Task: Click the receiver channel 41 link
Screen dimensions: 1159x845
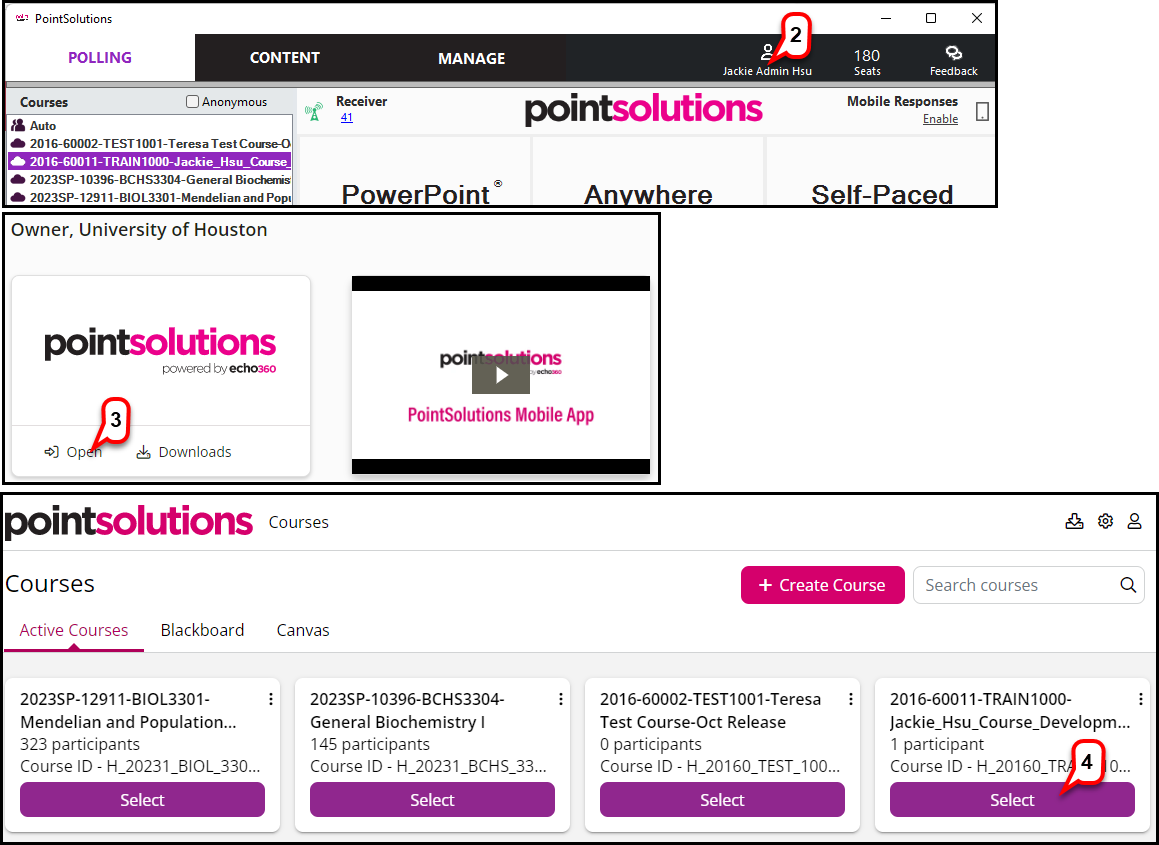Action: coord(347,118)
